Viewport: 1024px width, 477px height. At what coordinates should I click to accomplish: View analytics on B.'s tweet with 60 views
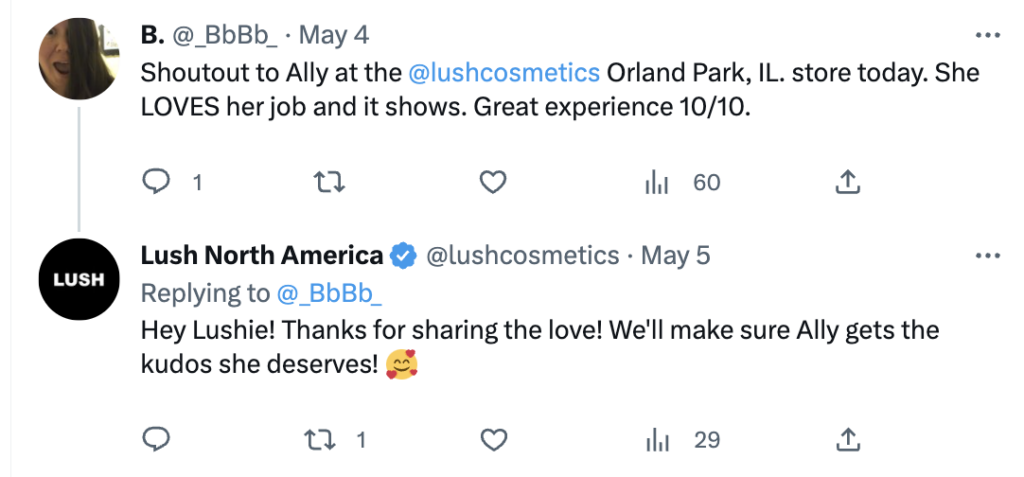[x=658, y=182]
